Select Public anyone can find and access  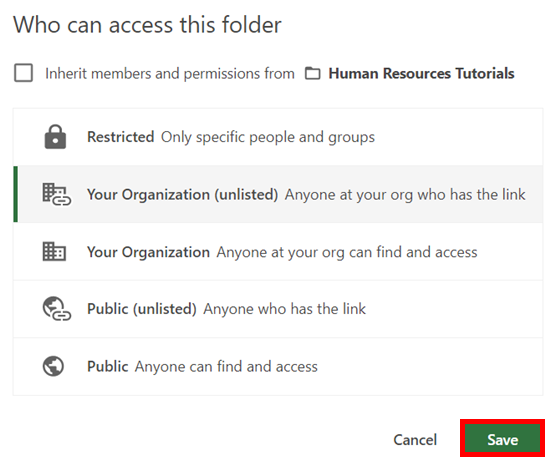pos(278,367)
